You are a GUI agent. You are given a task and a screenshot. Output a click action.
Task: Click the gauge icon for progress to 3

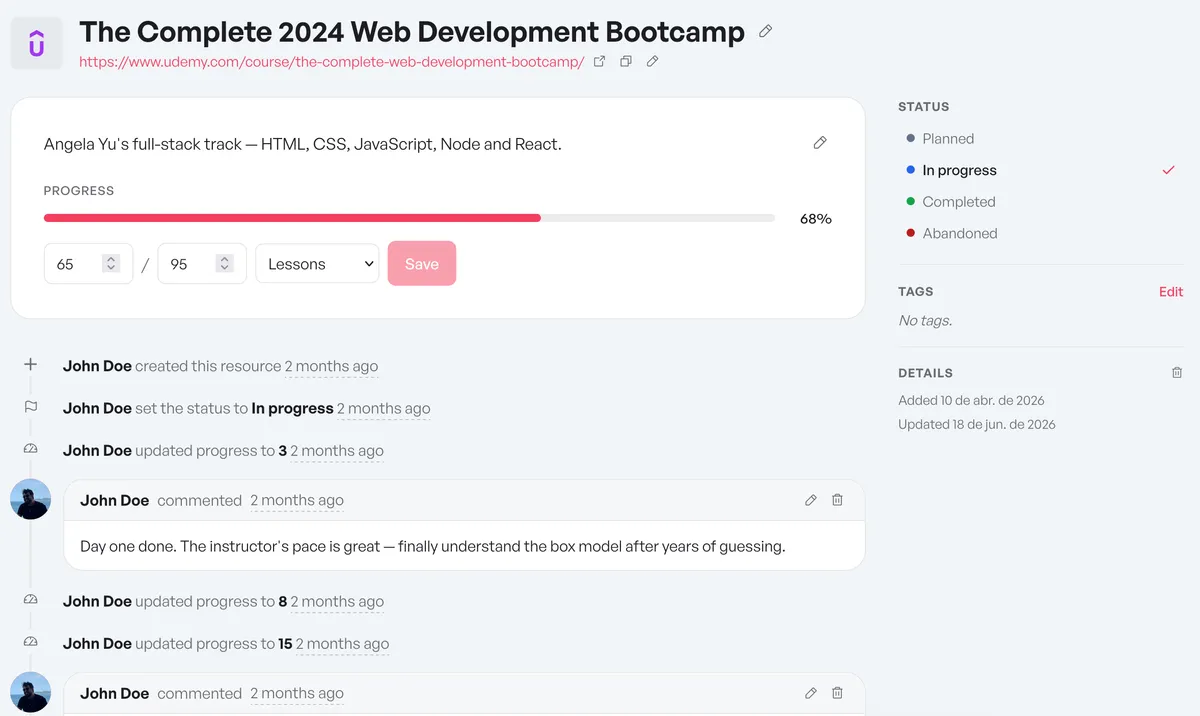click(30, 449)
